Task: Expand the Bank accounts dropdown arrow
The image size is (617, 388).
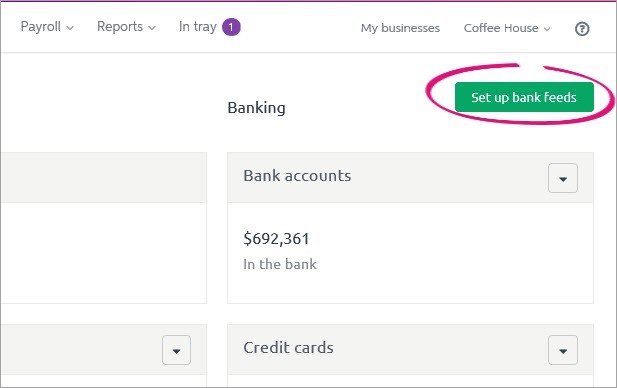Action: (563, 178)
